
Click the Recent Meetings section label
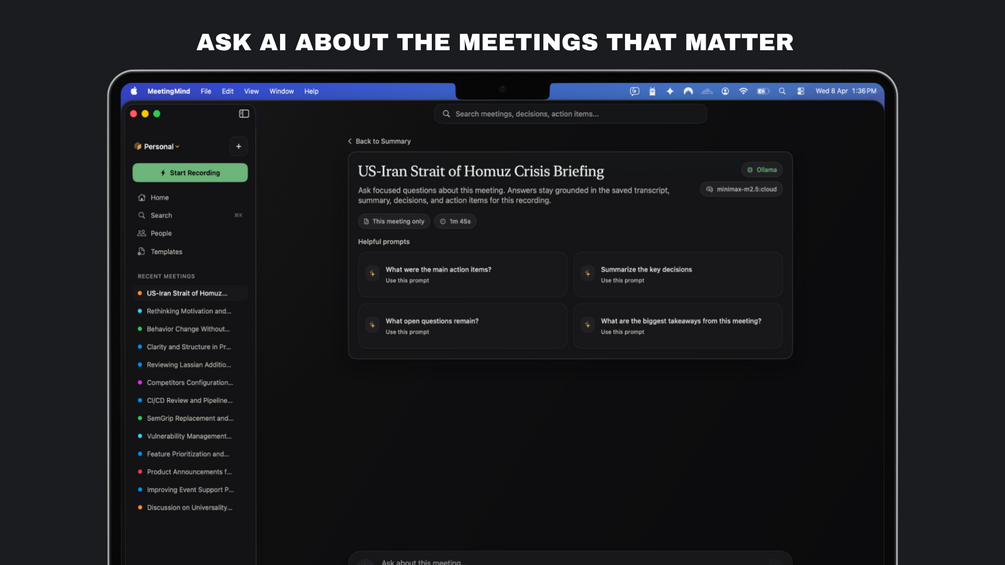click(x=166, y=276)
